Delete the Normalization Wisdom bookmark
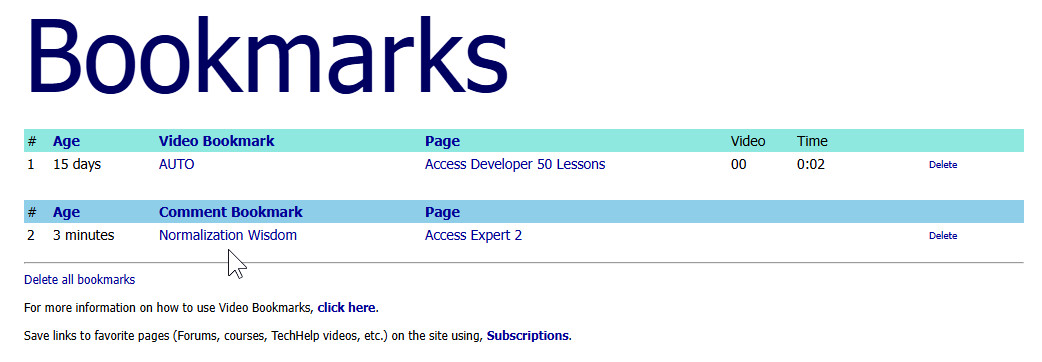 tap(943, 236)
